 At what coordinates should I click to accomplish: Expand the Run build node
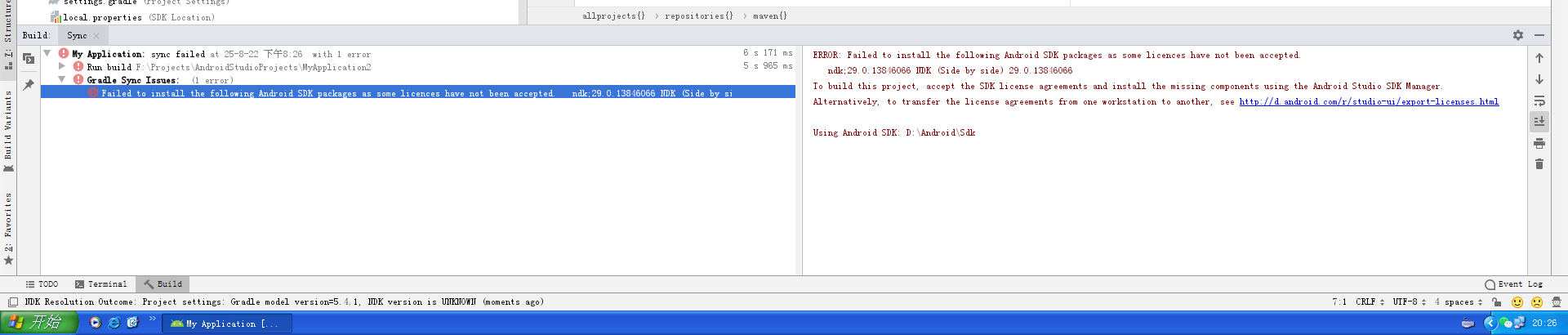click(62, 67)
